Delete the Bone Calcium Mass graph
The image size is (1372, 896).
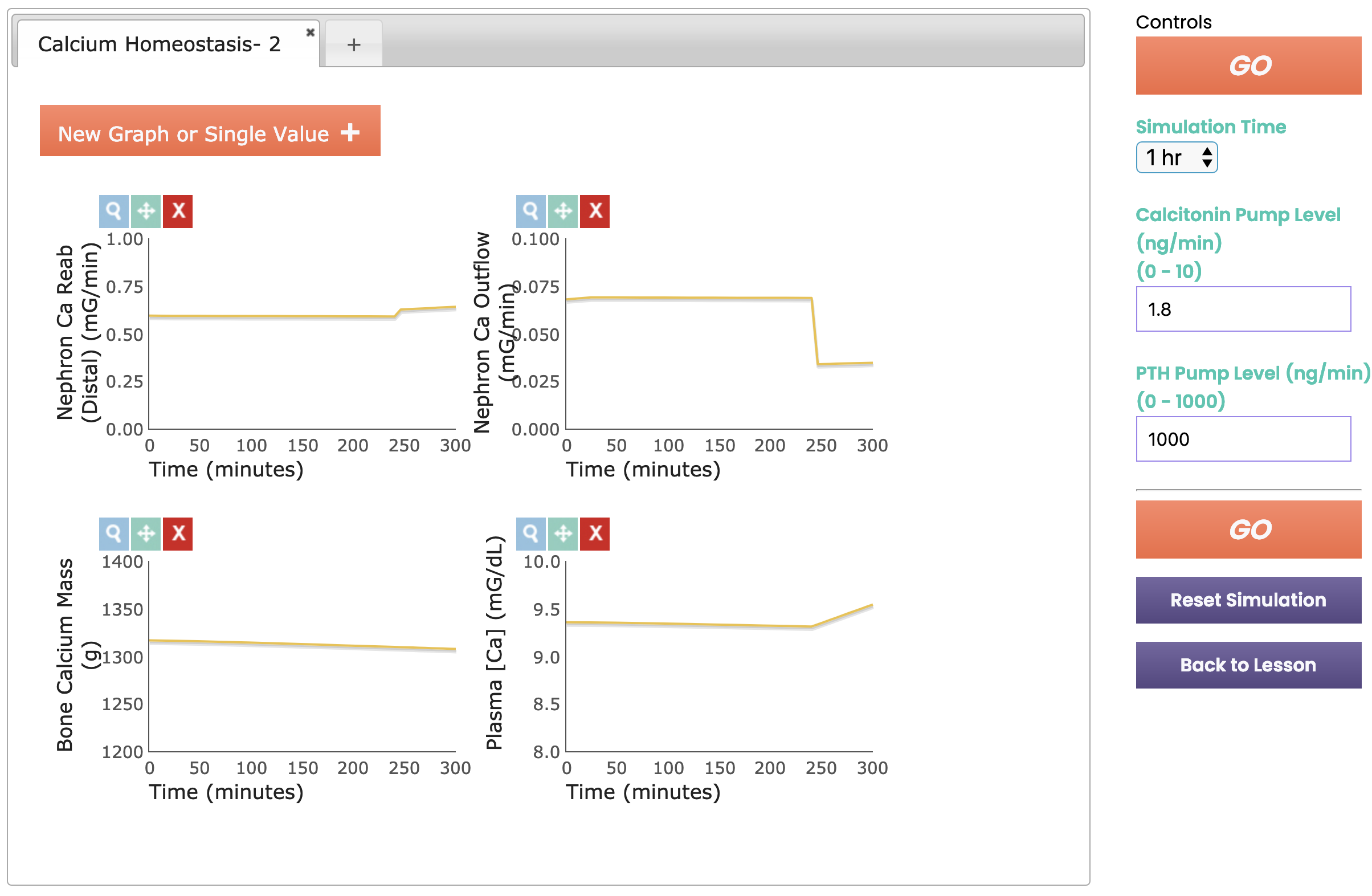click(x=178, y=533)
